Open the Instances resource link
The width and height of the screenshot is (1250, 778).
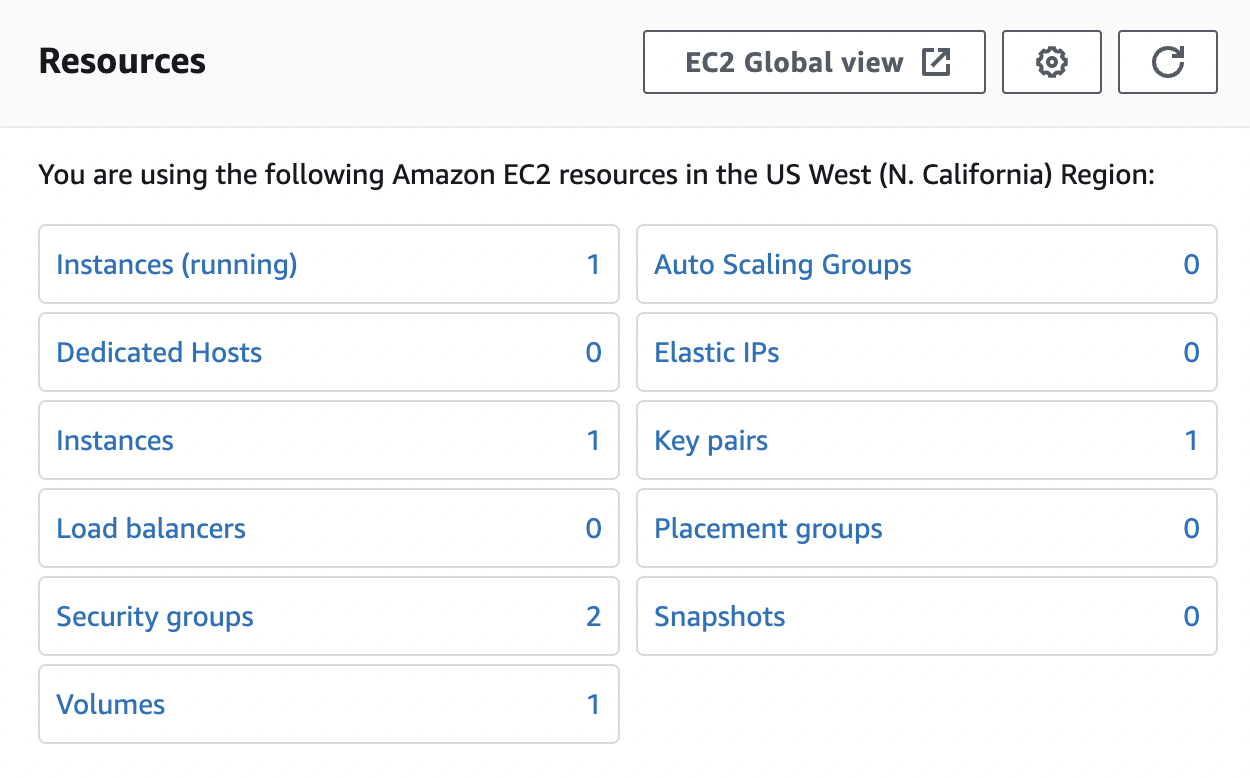tap(115, 441)
